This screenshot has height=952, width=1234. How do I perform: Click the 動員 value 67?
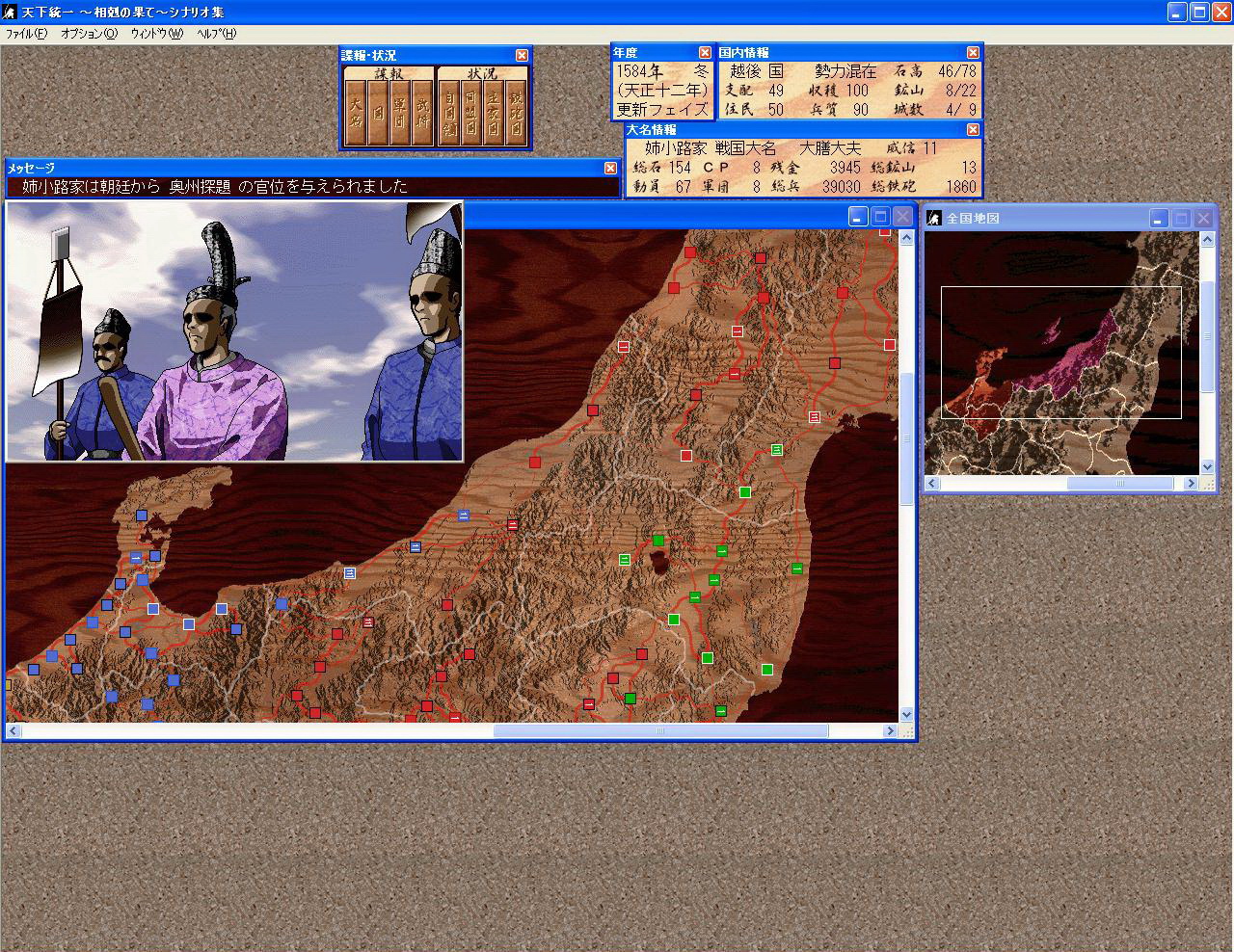[x=684, y=187]
